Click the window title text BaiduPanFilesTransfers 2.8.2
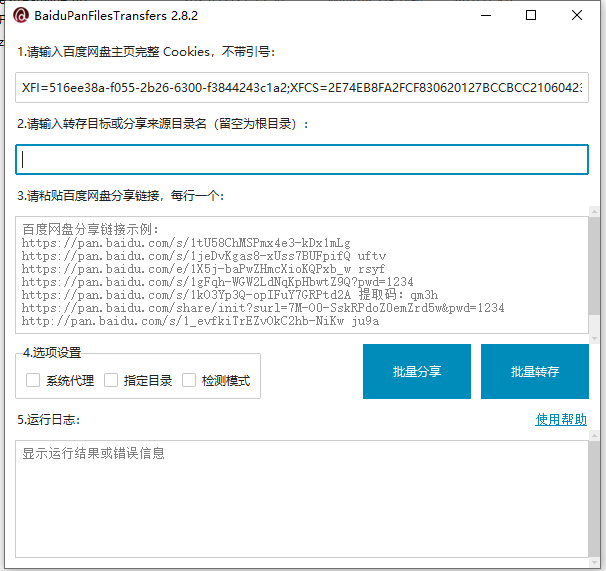 click(x=119, y=16)
